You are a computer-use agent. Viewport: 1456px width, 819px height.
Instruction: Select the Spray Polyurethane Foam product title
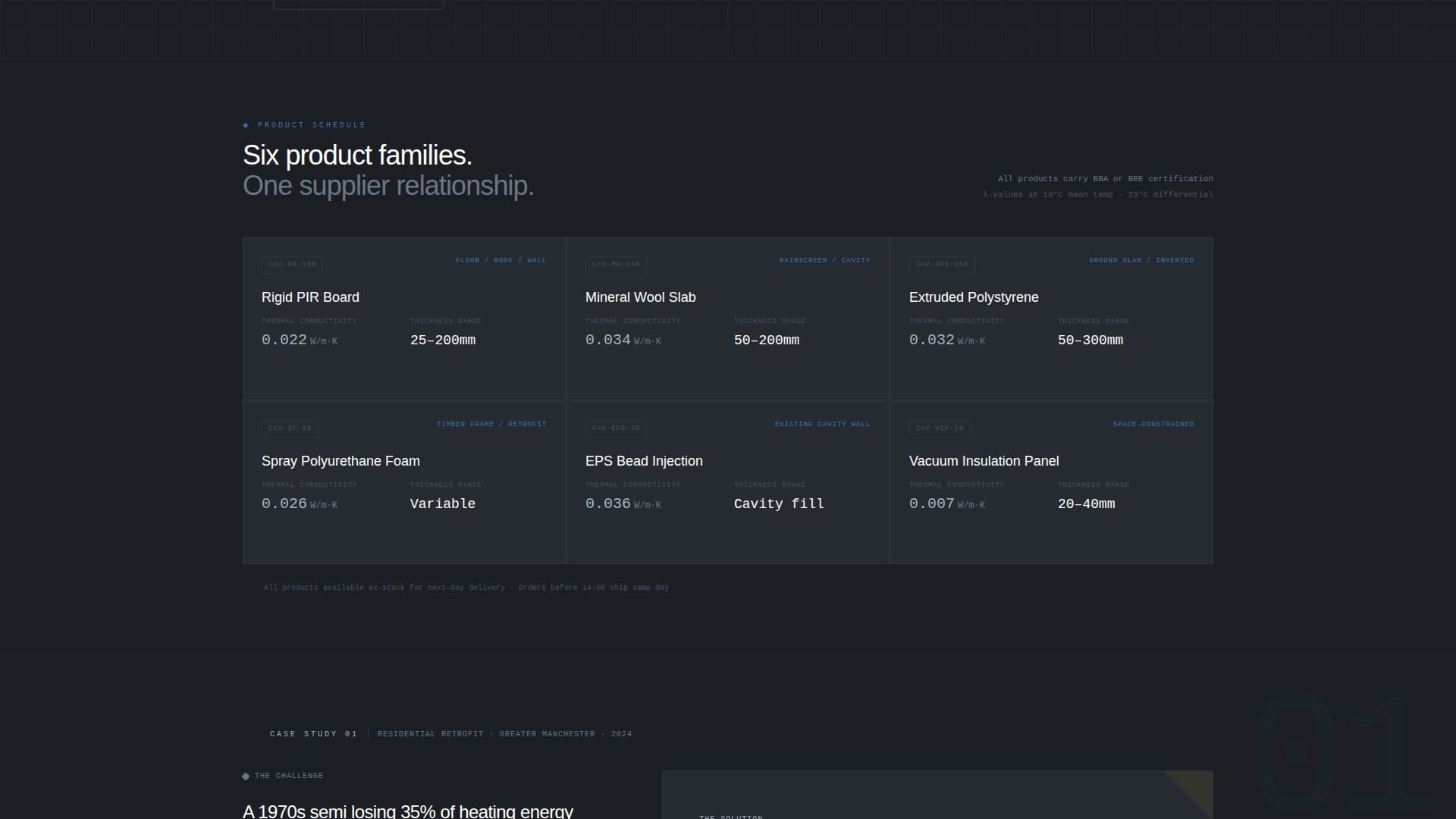pos(340,461)
